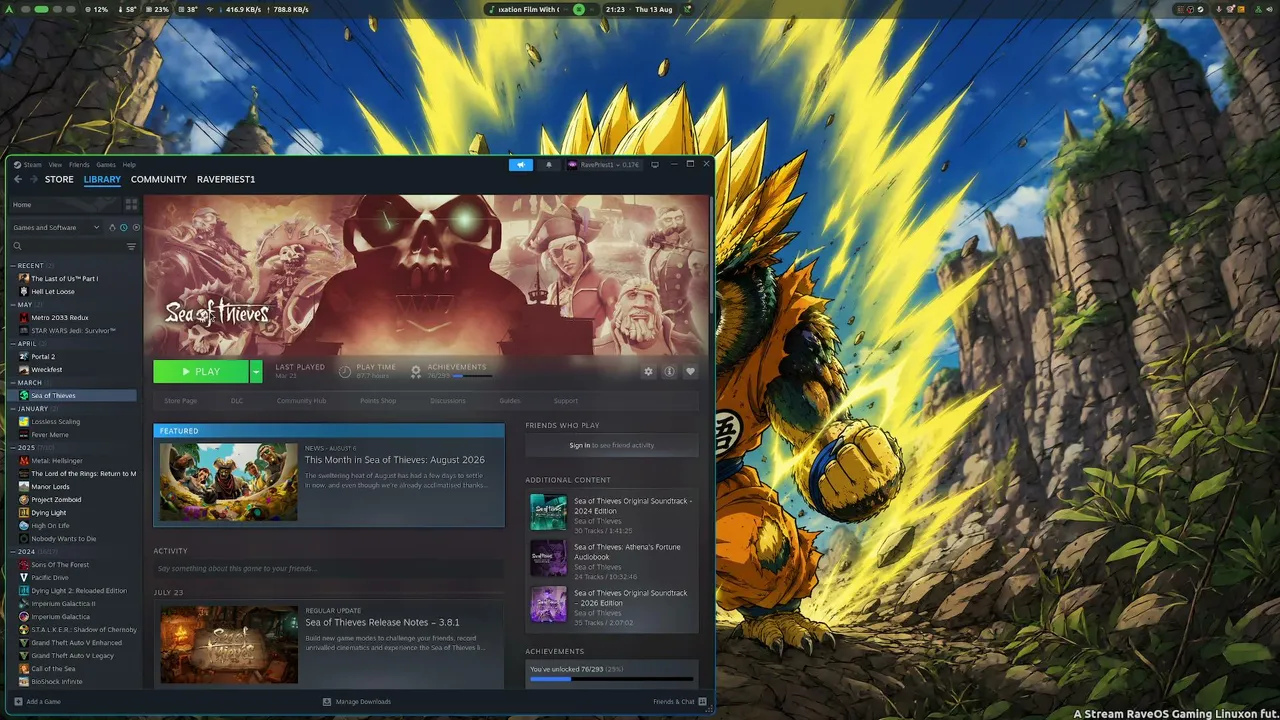Screen dimensions: 1280x720
Task: Launch Sea of Thieves with Play button
Action: point(201,371)
